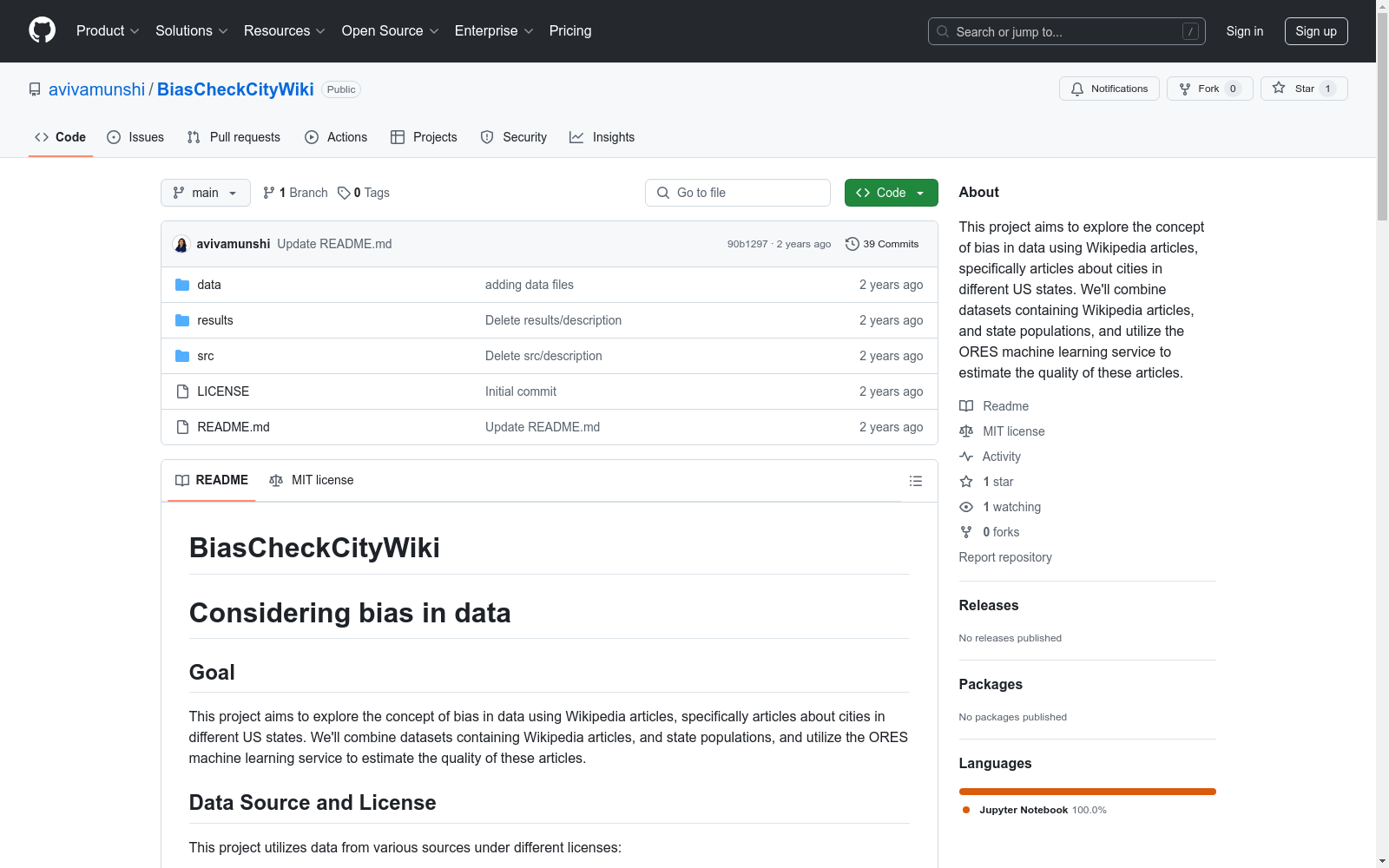Switch to the Issues tab
This screenshot has width=1389, height=868.
(x=135, y=137)
